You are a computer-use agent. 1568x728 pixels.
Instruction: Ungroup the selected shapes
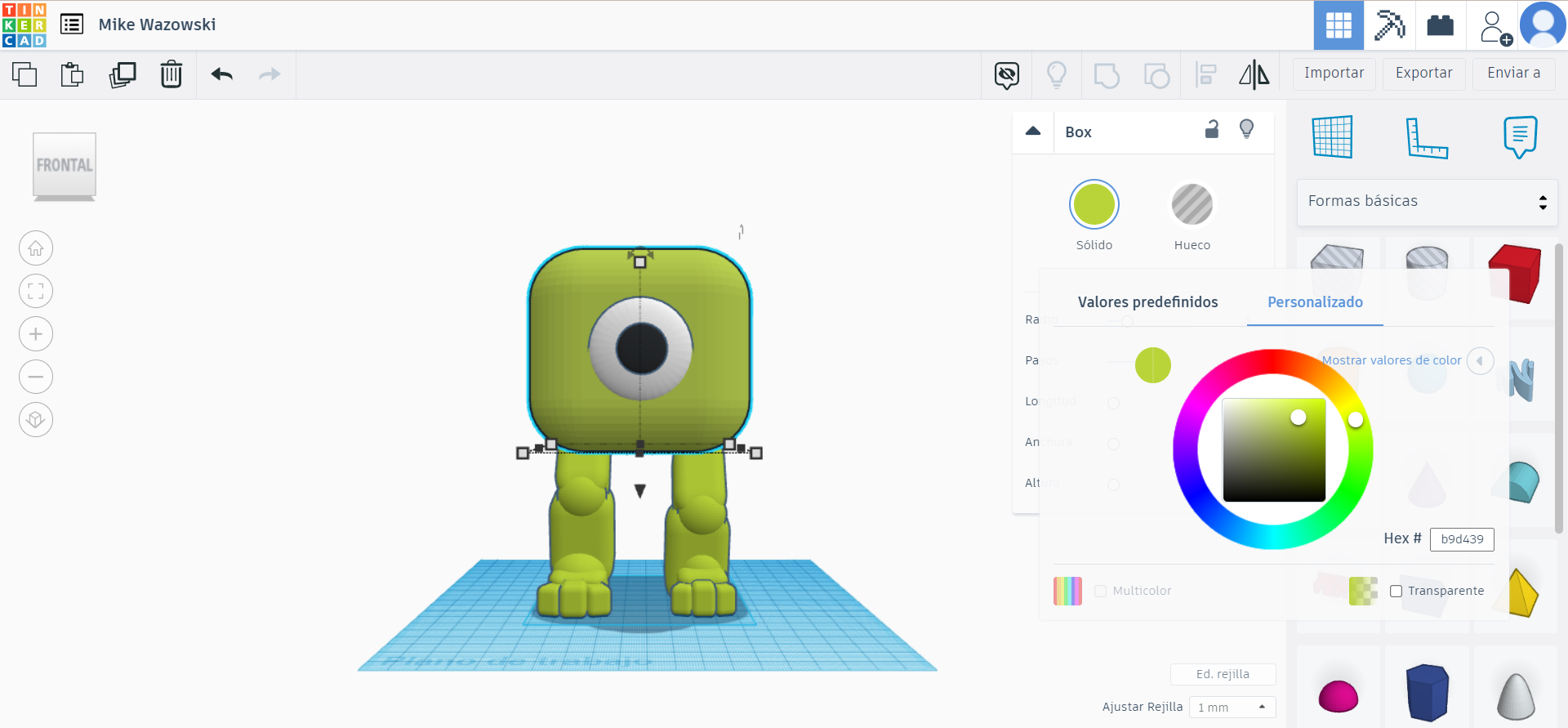coord(1156,75)
